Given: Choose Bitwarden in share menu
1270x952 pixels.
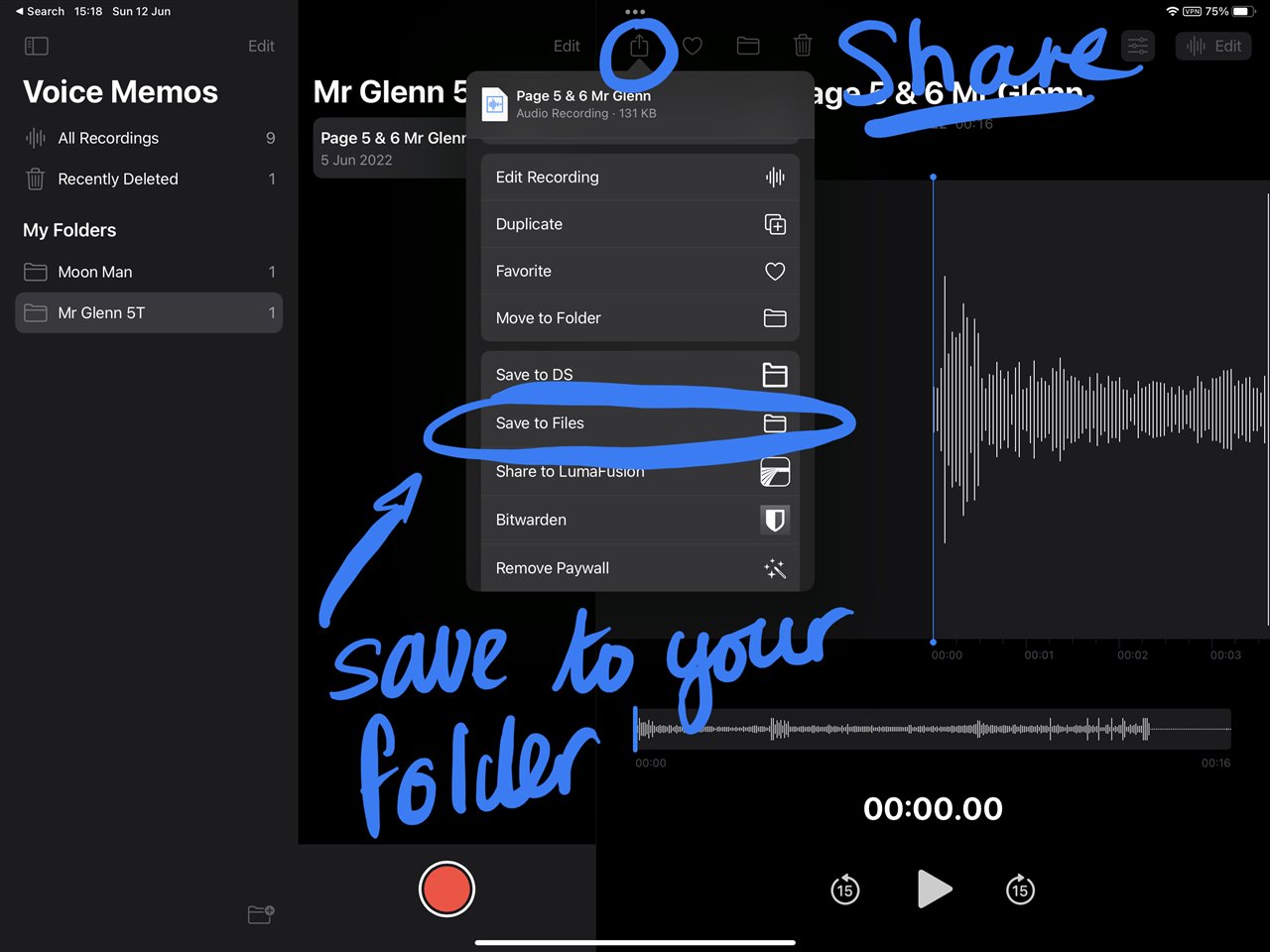Looking at the screenshot, I should click(640, 520).
